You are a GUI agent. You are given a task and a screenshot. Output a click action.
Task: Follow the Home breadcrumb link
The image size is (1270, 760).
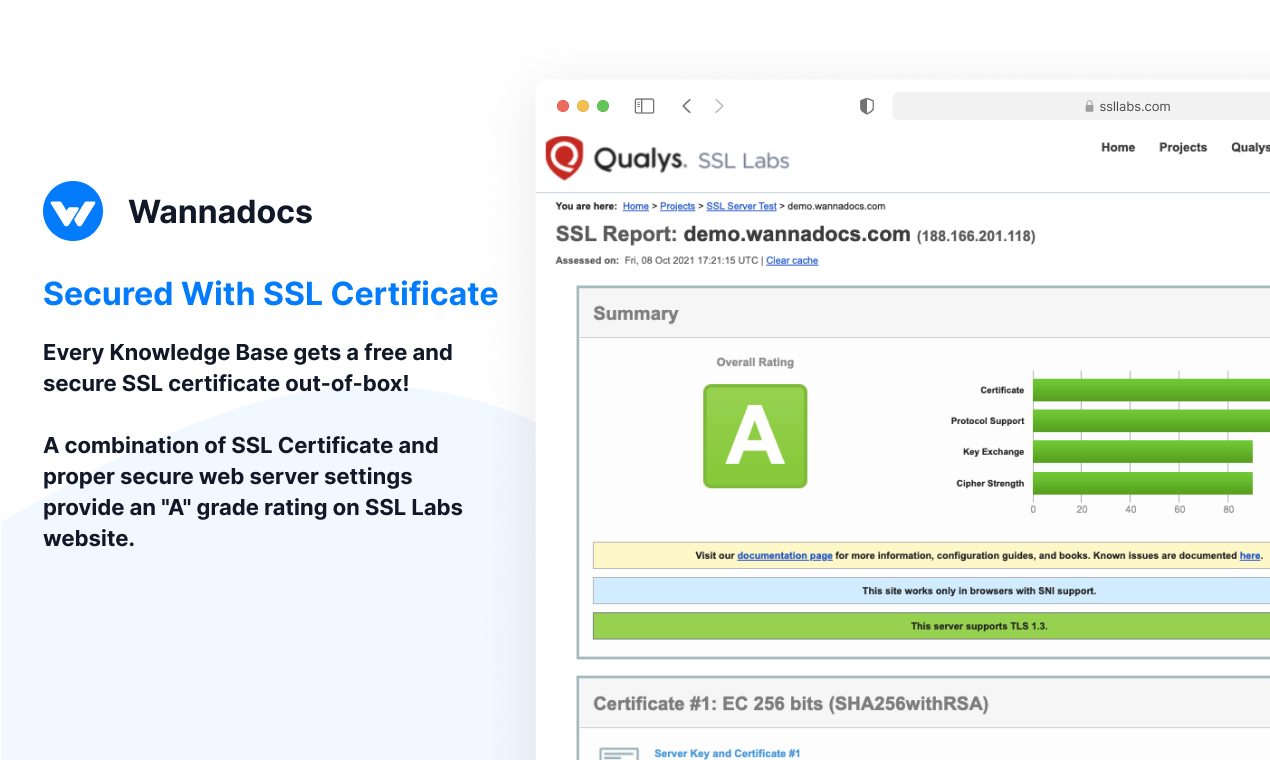point(636,206)
